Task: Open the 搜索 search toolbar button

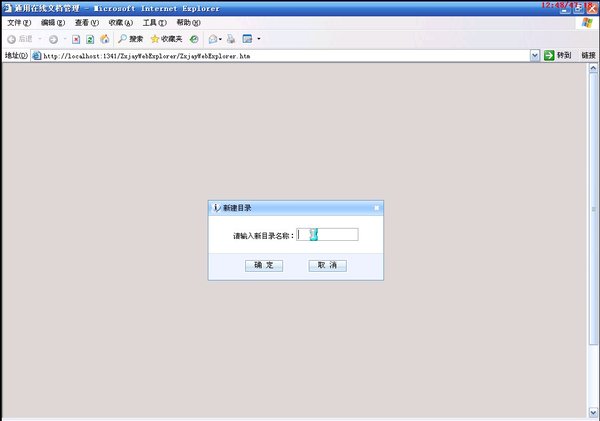Action: click(x=130, y=39)
